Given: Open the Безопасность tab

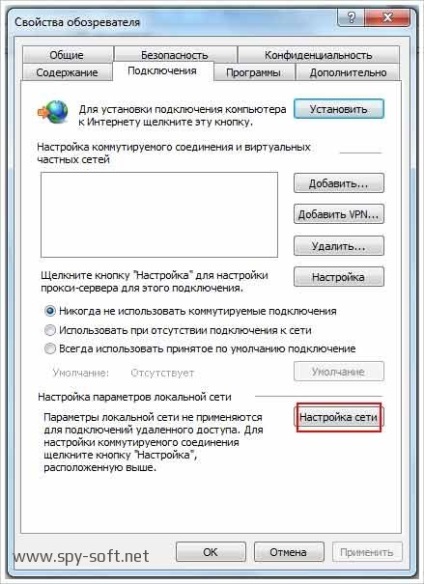Looking at the screenshot, I should point(175,55).
